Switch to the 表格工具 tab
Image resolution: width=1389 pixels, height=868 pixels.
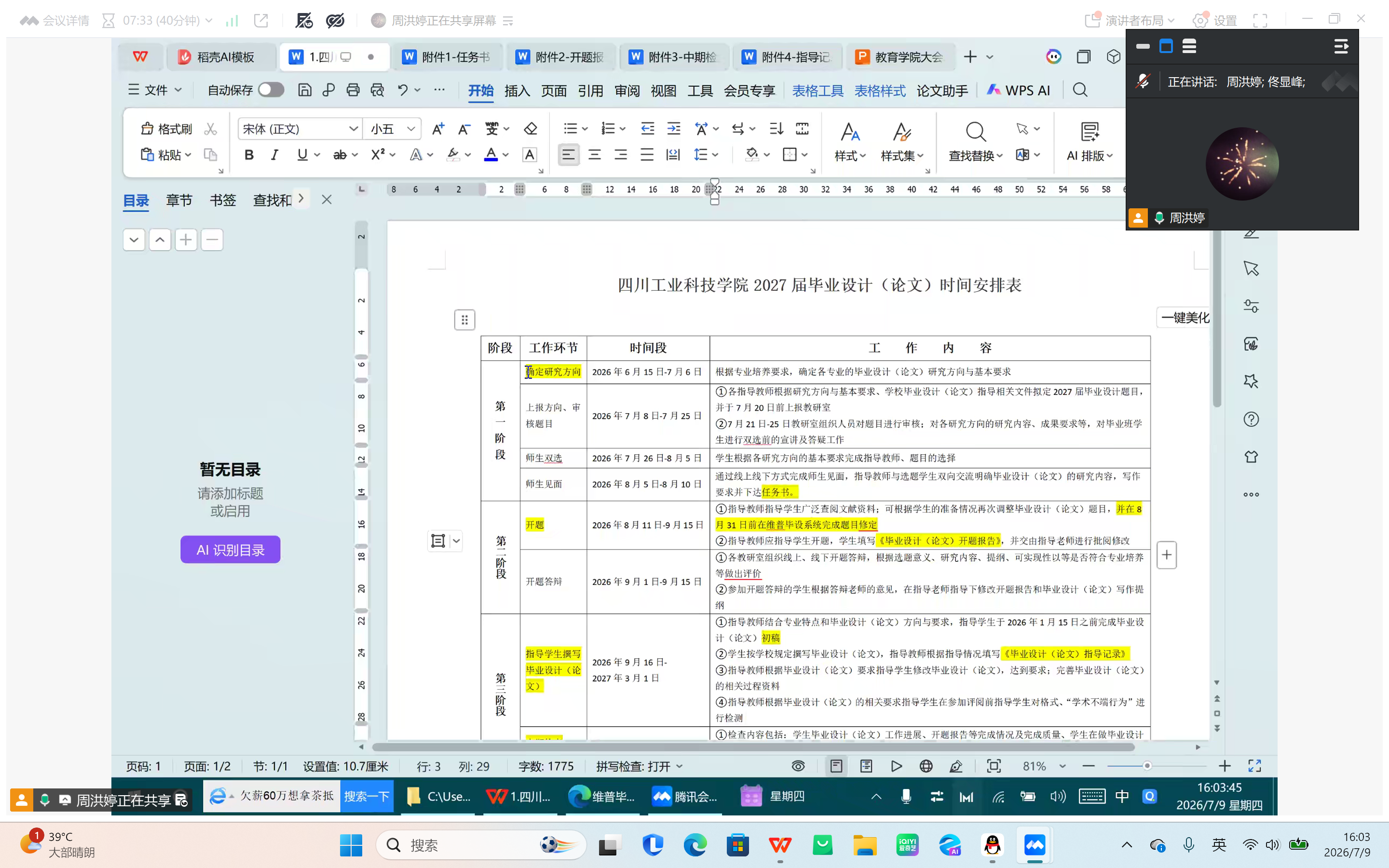point(817,91)
